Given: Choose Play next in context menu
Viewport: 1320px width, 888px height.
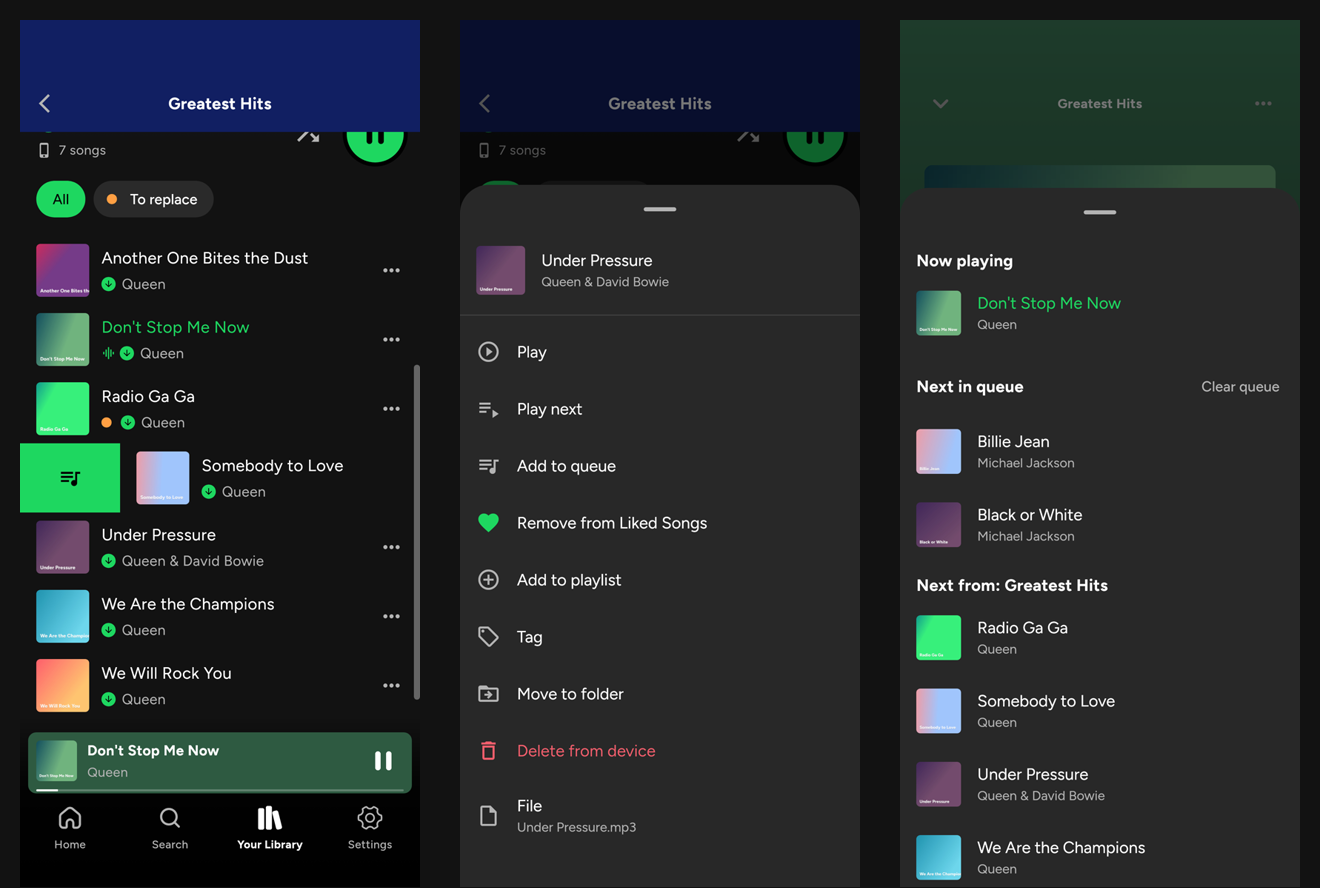Looking at the screenshot, I should (x=660, y=409).
